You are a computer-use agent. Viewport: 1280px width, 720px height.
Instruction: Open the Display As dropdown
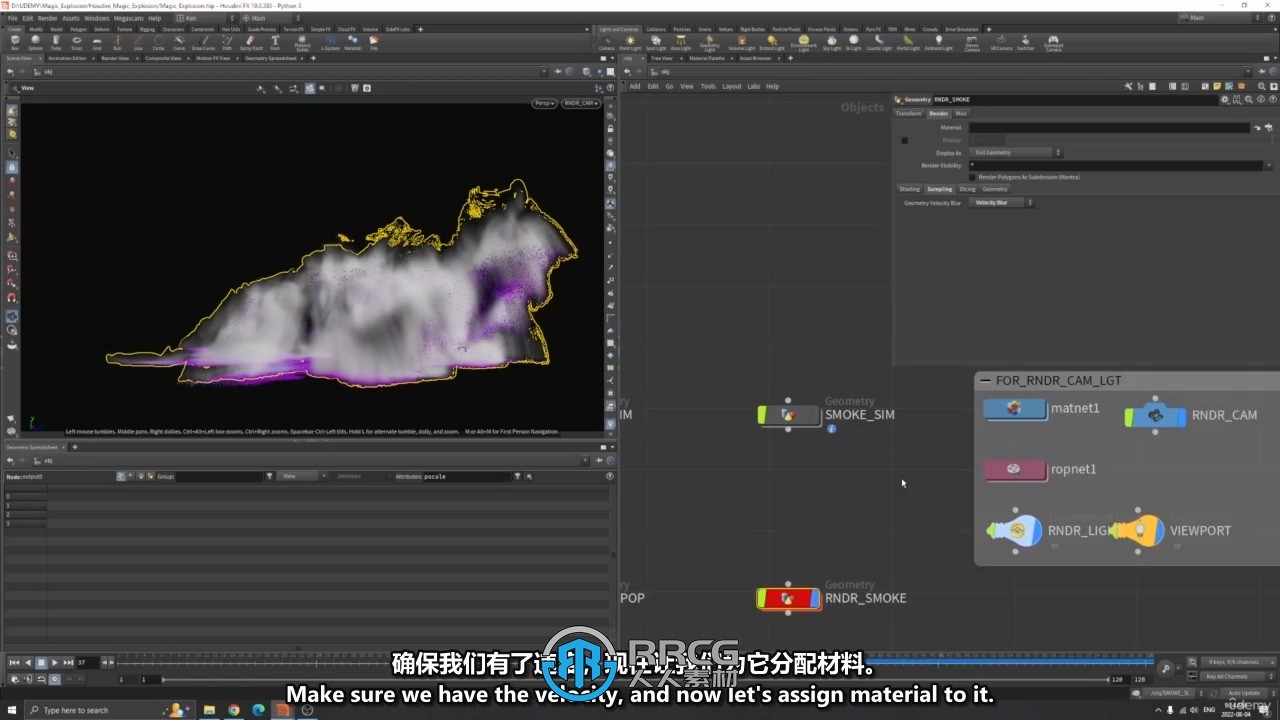click(1016, 153)
